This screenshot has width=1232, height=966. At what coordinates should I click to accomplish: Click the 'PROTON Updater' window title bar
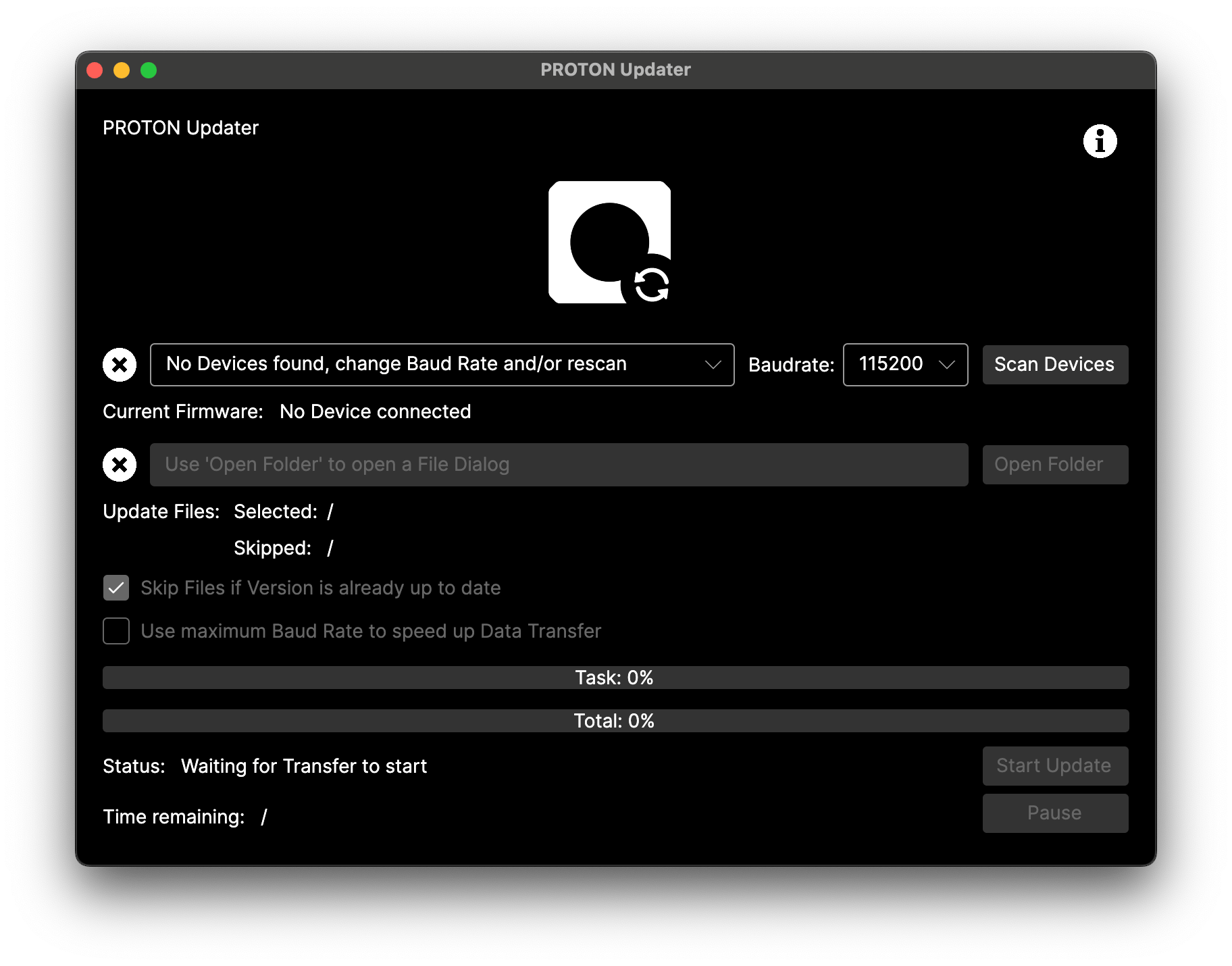[615, 70]
